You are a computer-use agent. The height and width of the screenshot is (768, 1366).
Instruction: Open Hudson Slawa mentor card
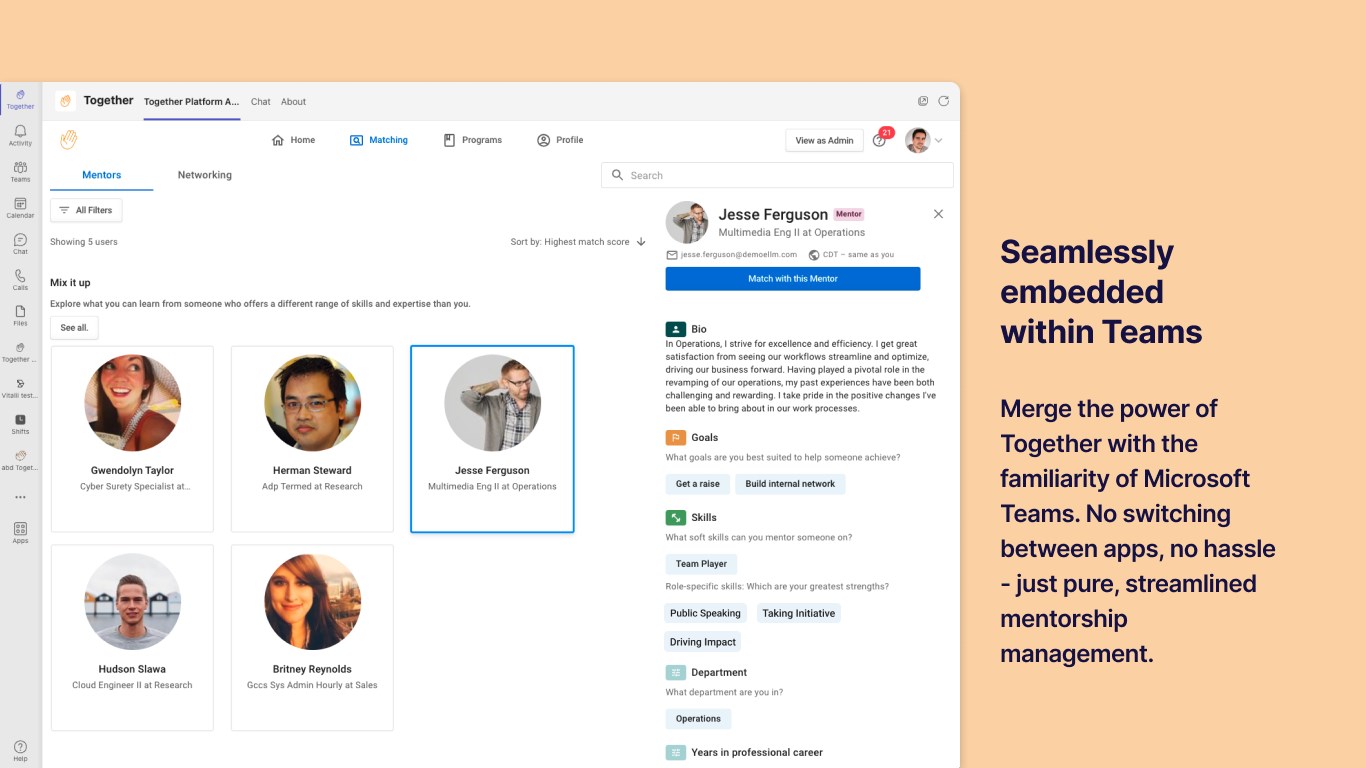132,638
